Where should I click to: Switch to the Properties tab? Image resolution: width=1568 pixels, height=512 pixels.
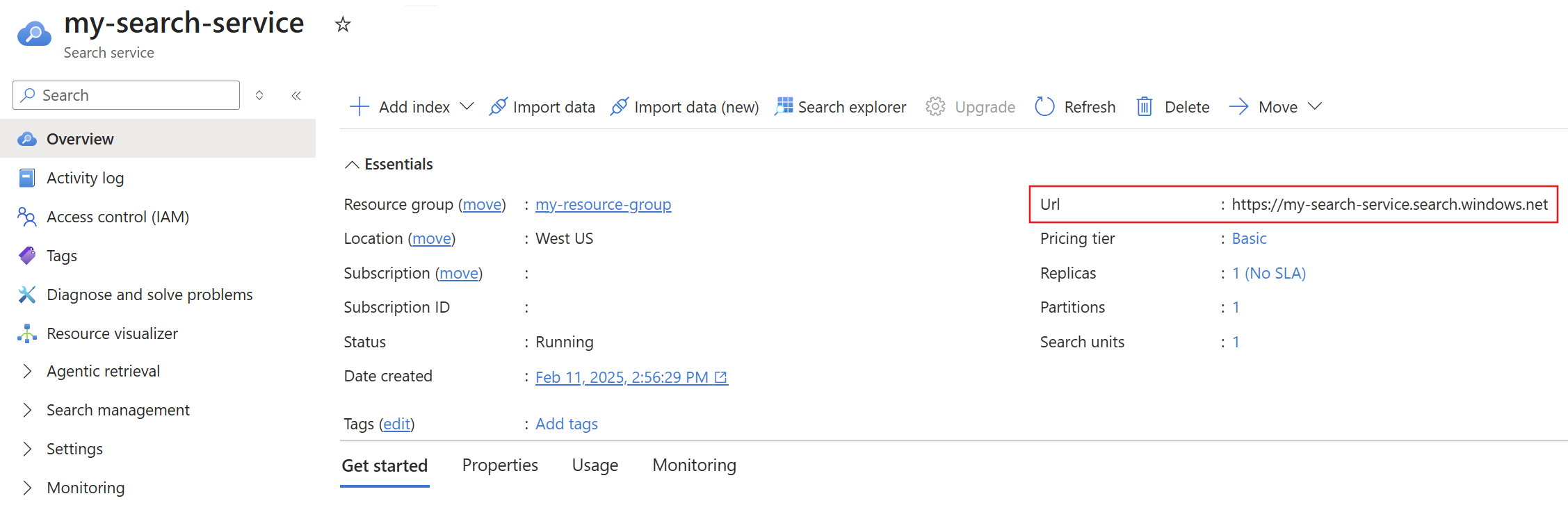tap(500, 465)
